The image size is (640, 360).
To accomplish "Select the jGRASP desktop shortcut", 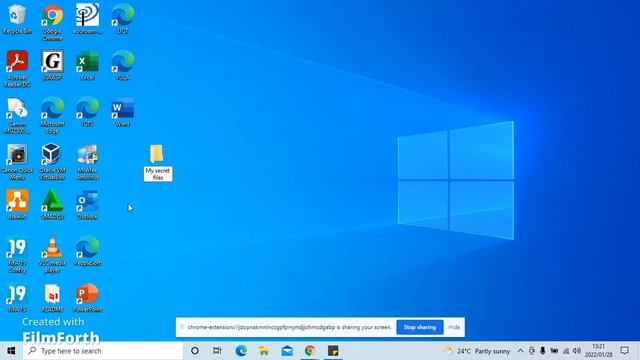I will tap(52, 65).
